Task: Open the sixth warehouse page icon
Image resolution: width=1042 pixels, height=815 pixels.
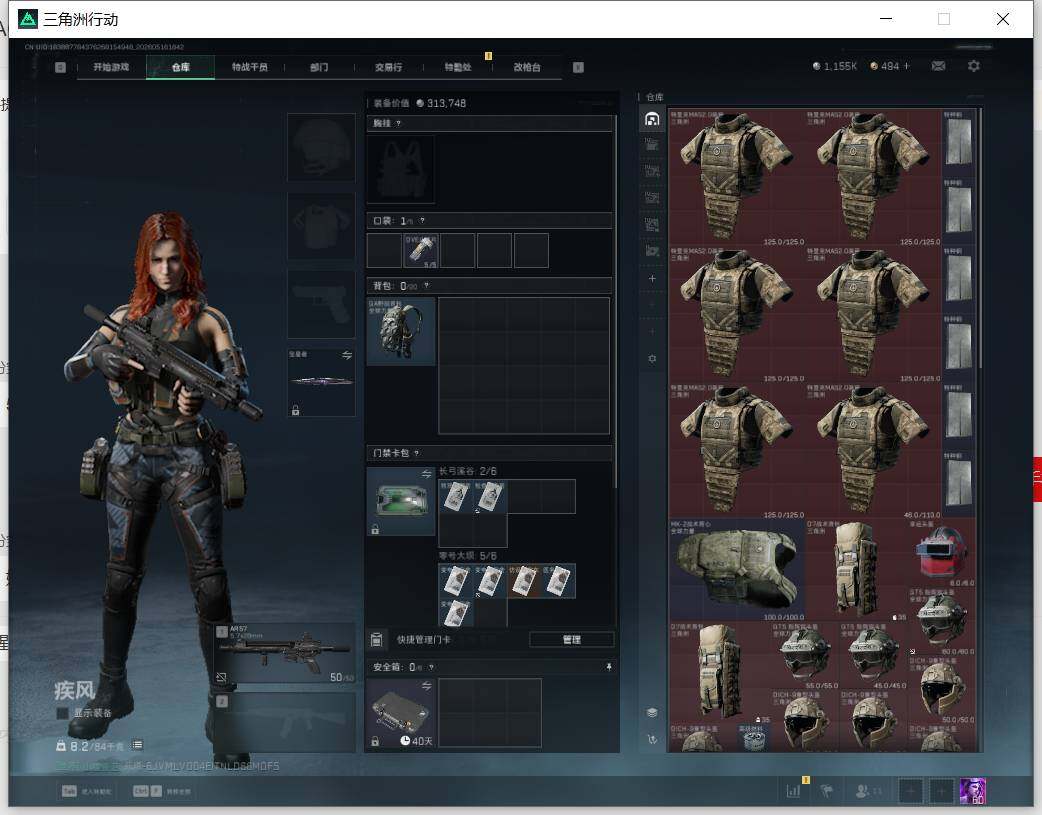Action: click(652, 251)
